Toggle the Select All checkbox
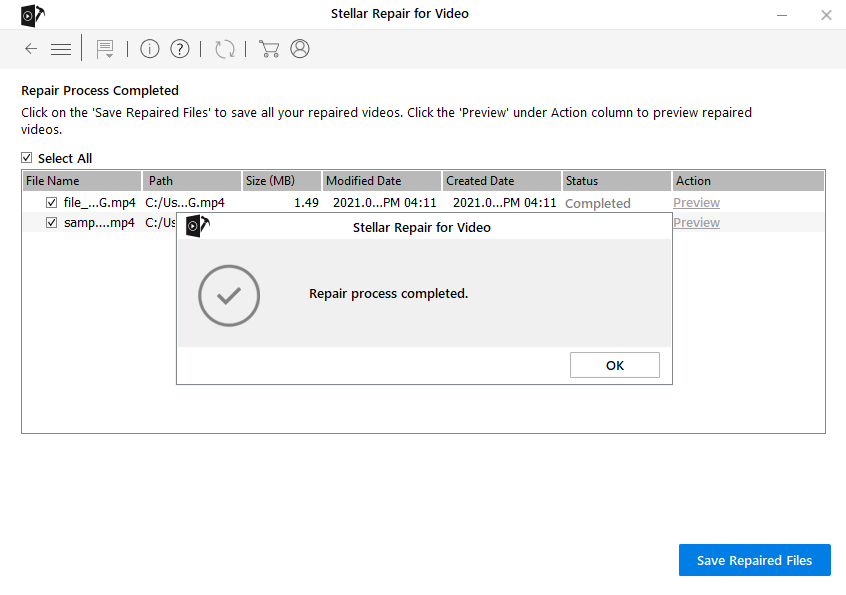846x595 pixels. point(26,158)
